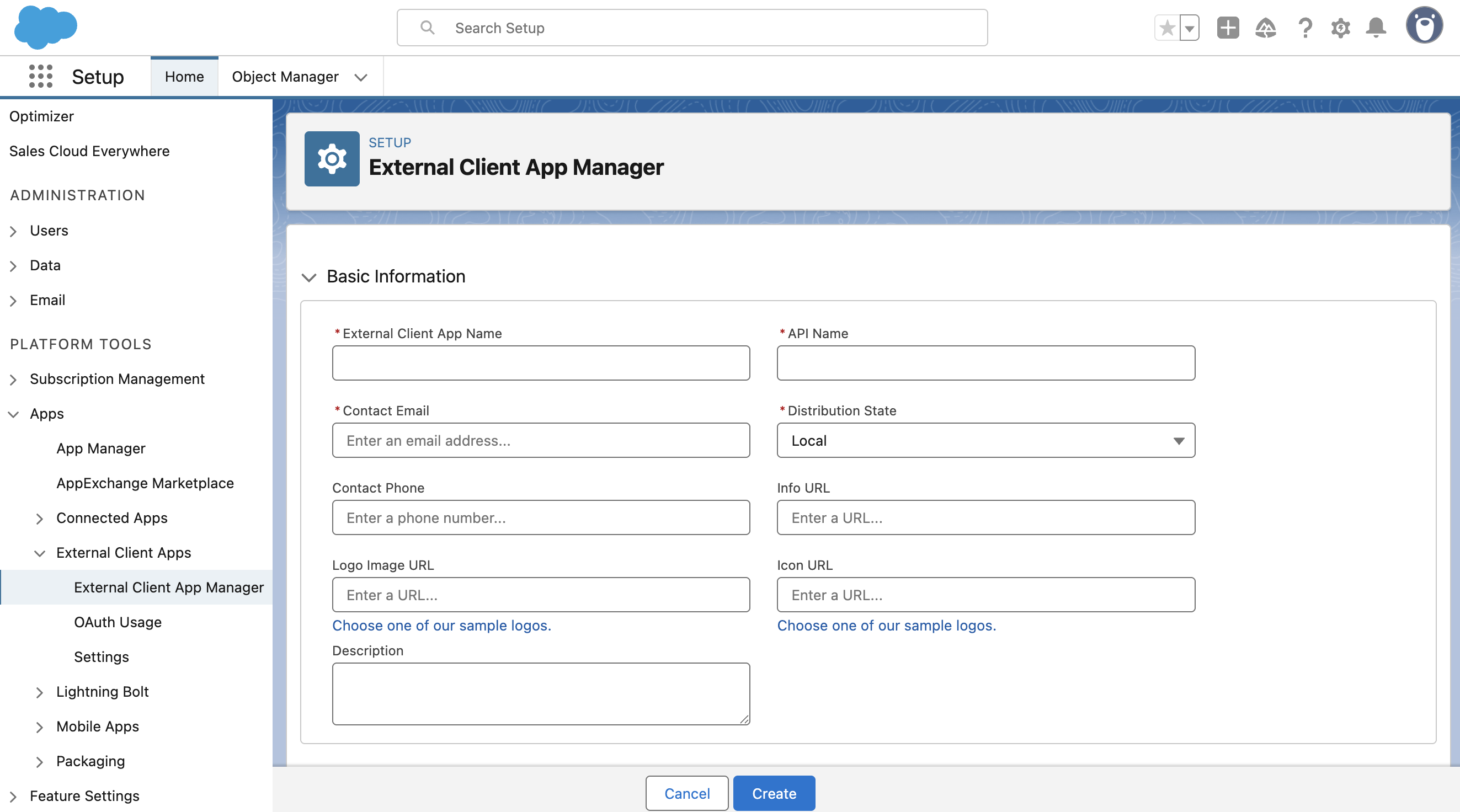Viewport: 1460px width, 812px height.
Task: Open Global Actions plus icon
Action: (x=1228, y=28)
